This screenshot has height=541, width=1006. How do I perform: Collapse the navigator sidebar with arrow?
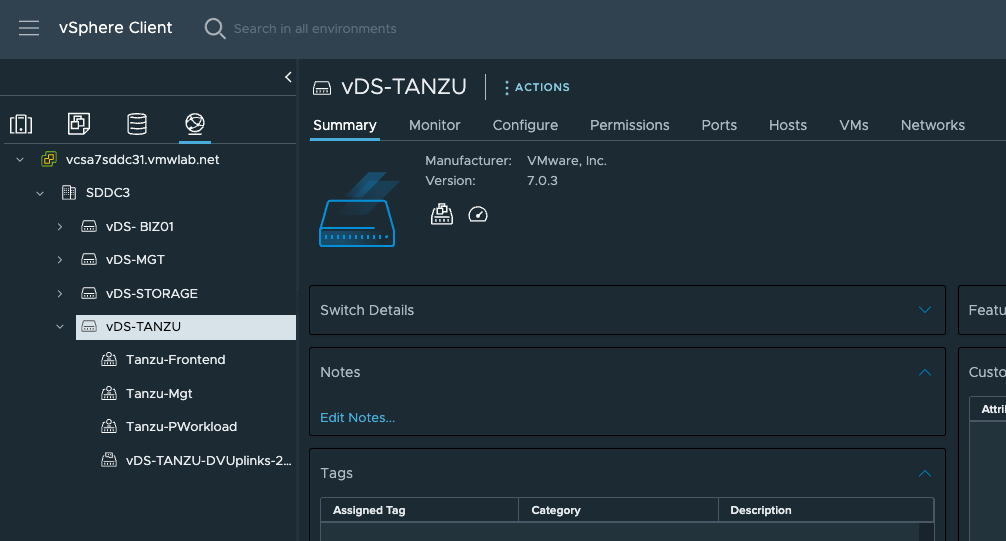288,77
